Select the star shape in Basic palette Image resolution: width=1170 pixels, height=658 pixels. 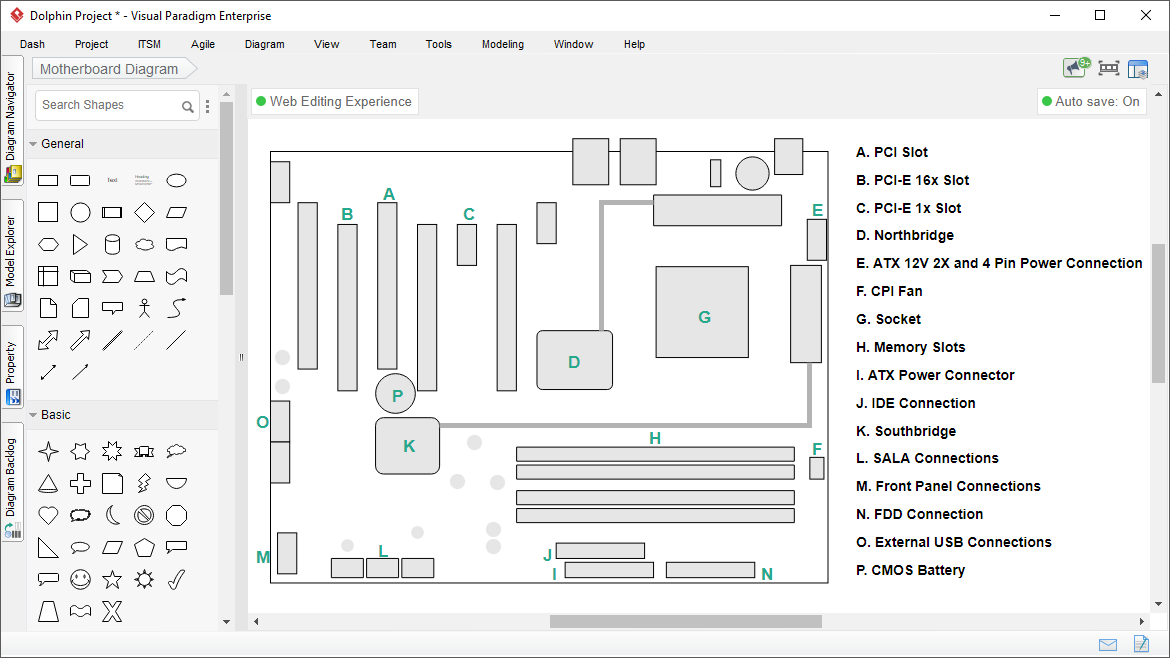(x=112, y=579)
